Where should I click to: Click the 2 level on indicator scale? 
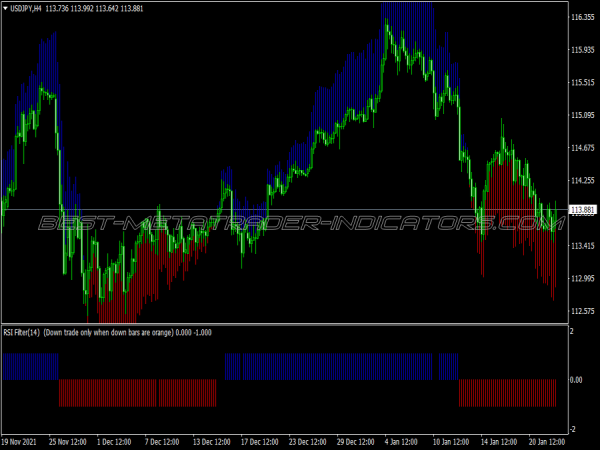click(x=572, y=331)
